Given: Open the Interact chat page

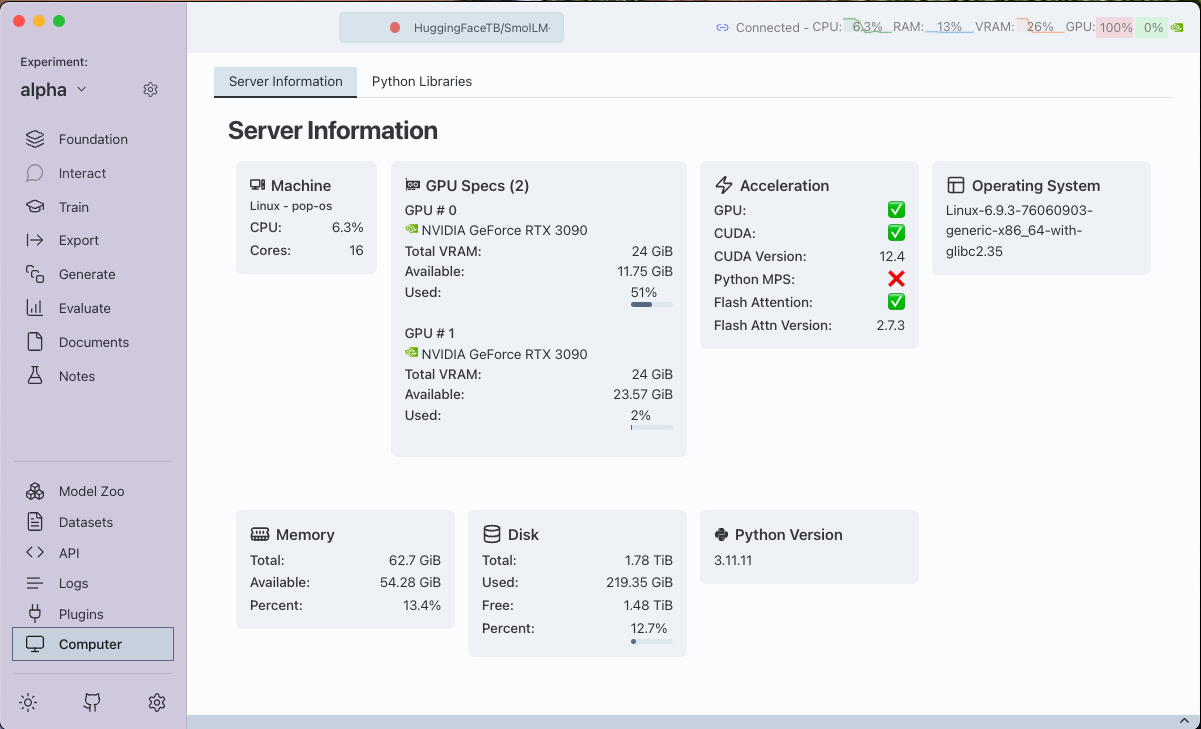Looking at the screenshot, I should tap(82, 173).
